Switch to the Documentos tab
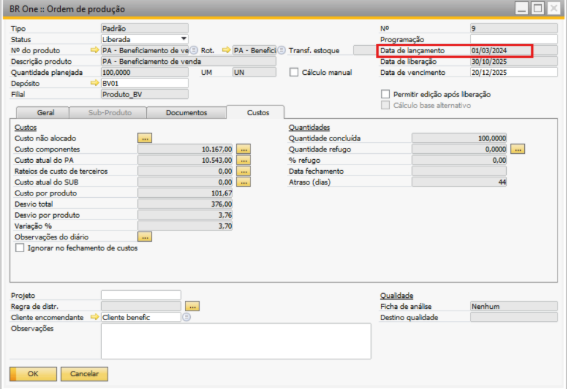The image size is (567, 390). pyautogui.click(x=186, y=112)
